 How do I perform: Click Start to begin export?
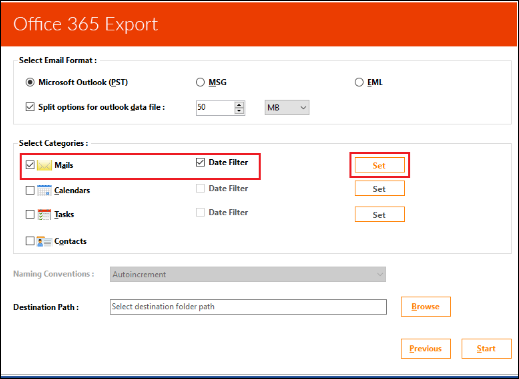[486, 349]
